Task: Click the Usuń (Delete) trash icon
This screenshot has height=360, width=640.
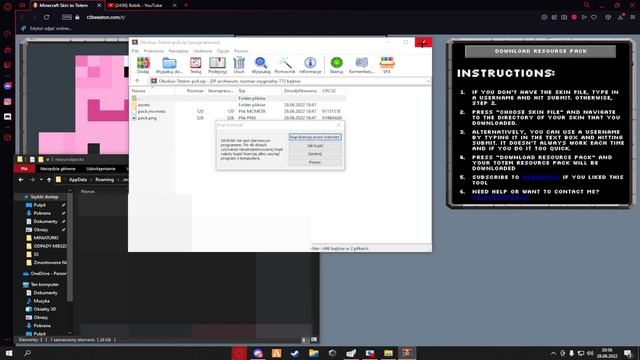Action: (239, 65)
